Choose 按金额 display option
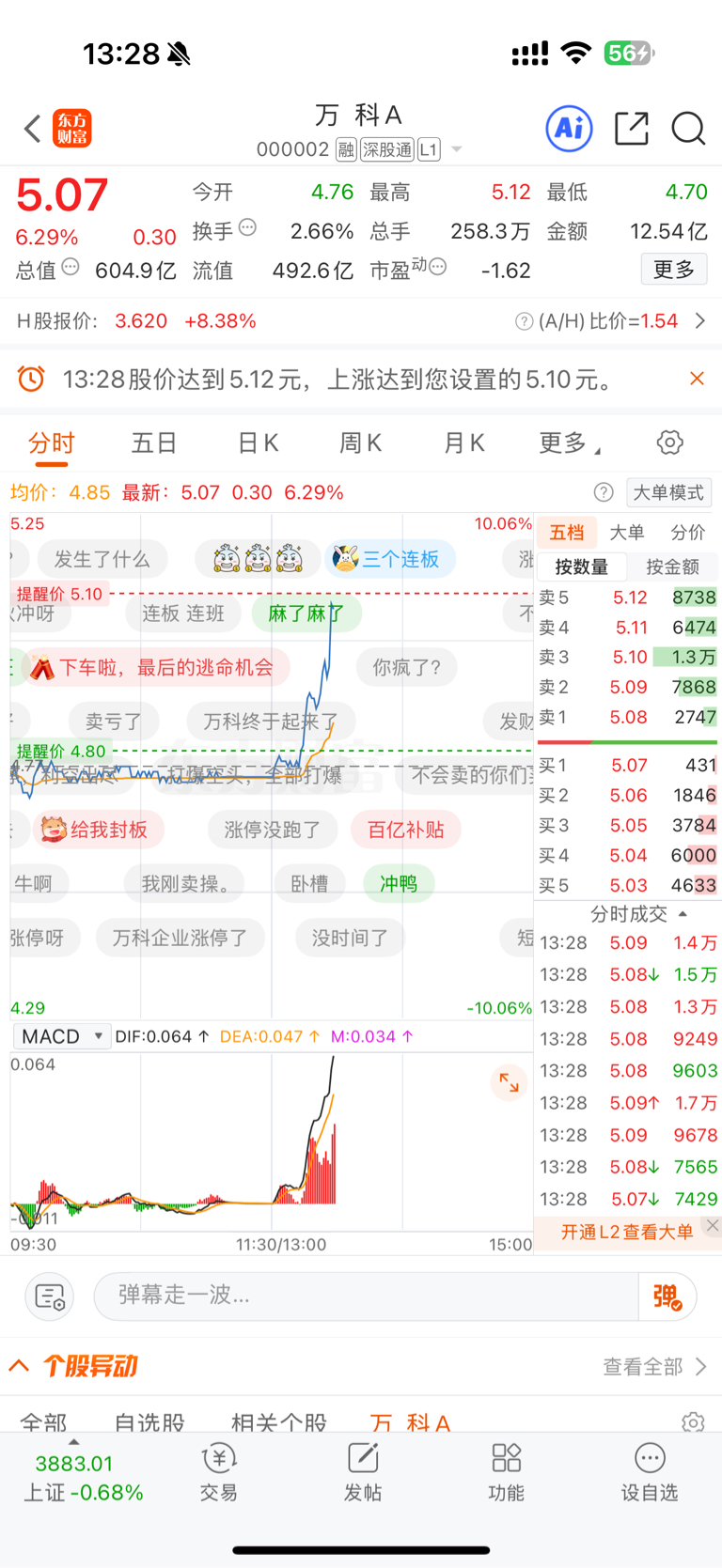 (672, 567)
